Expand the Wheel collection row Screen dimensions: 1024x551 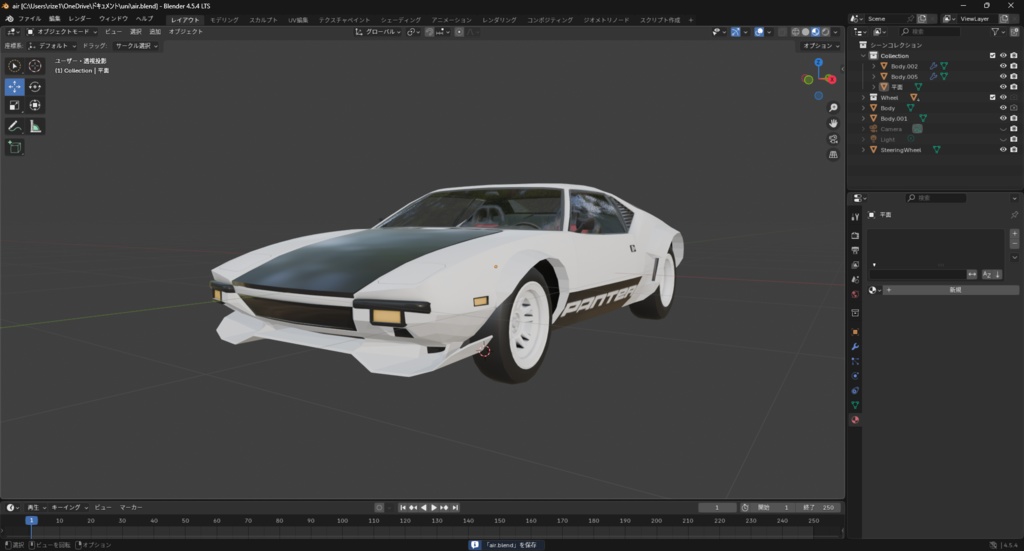pyautogui.click(x=863, y=97)
